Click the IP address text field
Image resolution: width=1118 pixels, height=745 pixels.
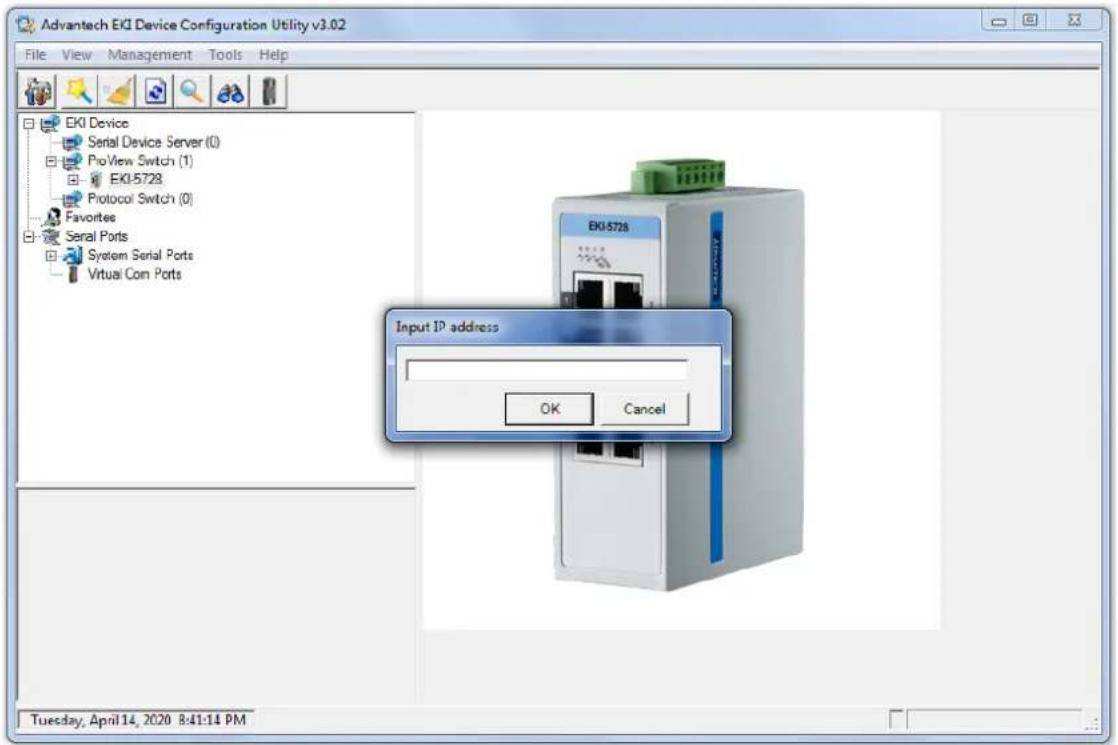[547, 370]
